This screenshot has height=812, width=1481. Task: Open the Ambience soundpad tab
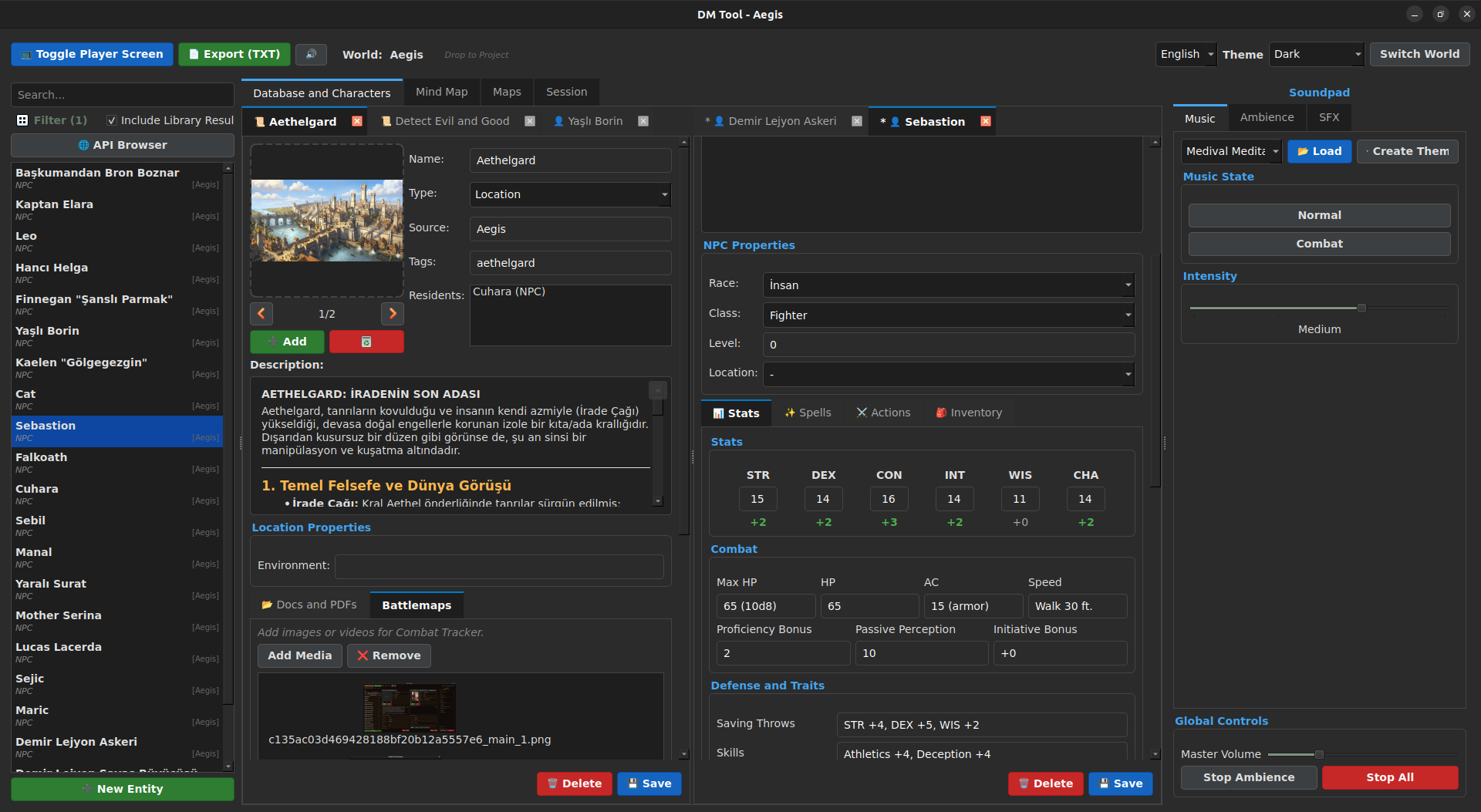point(1267,117)
